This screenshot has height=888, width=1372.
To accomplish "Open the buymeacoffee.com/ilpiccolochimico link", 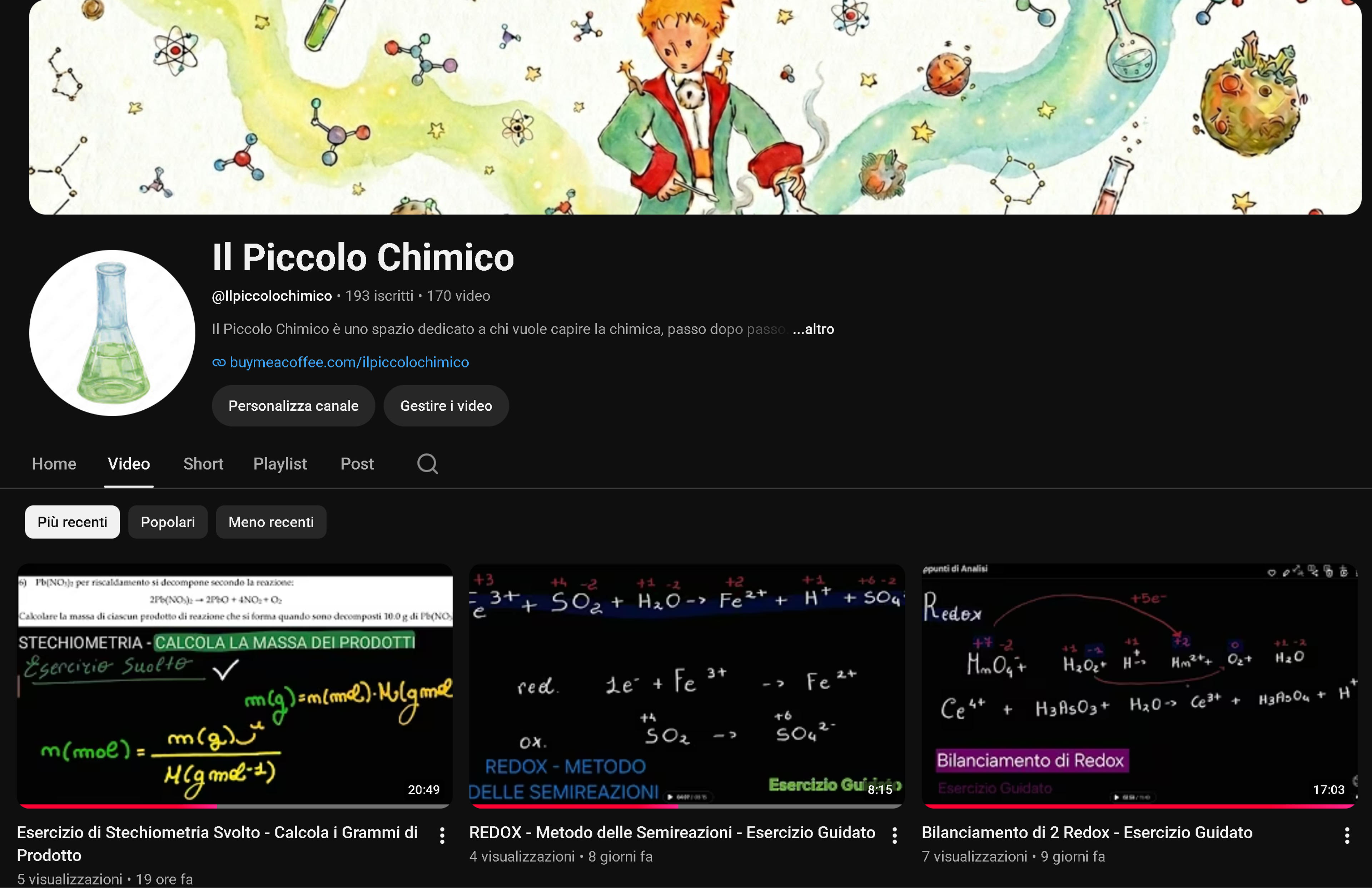I will [x=349, y=363].
